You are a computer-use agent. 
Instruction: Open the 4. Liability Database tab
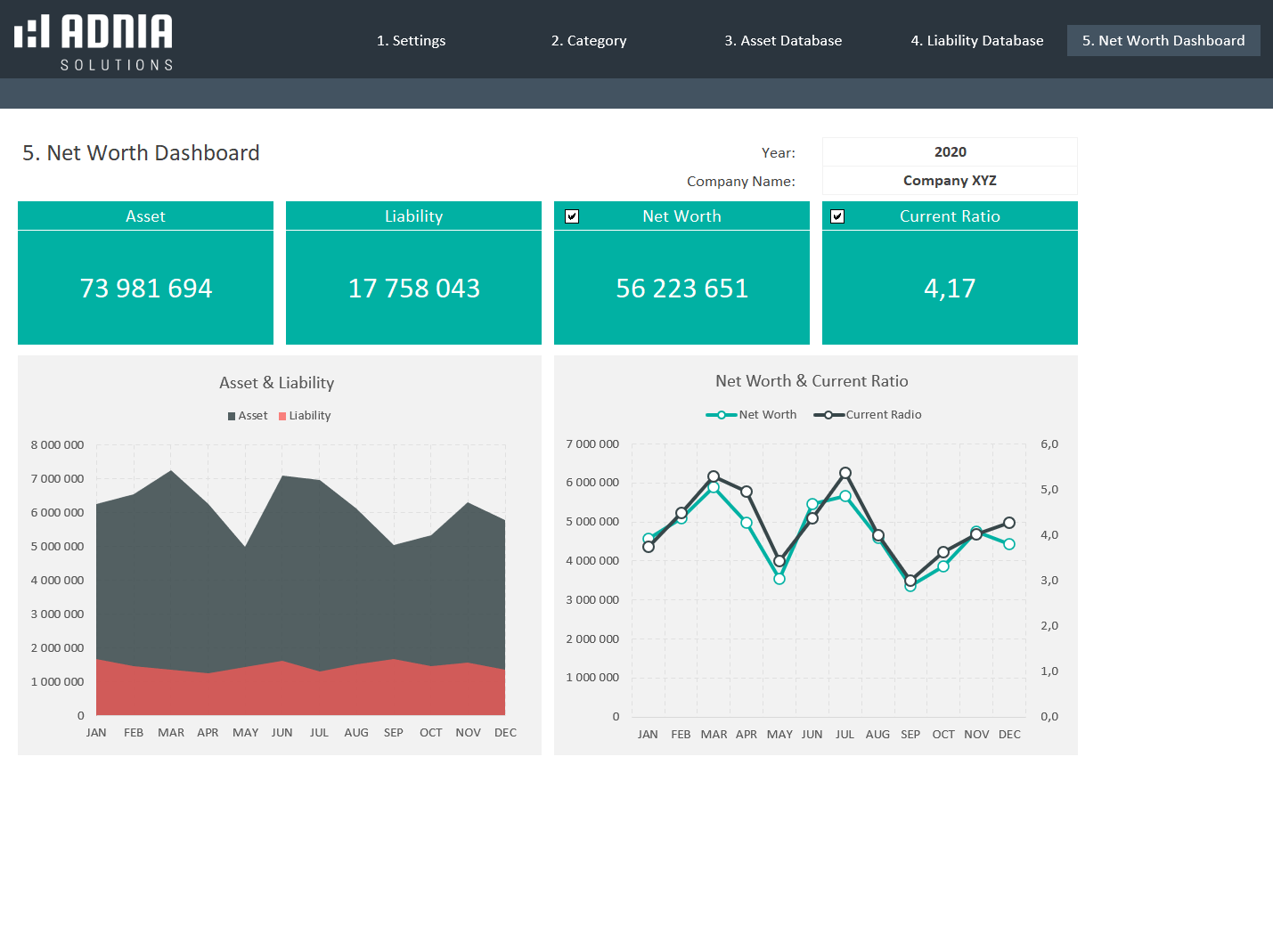pos(976,41)
